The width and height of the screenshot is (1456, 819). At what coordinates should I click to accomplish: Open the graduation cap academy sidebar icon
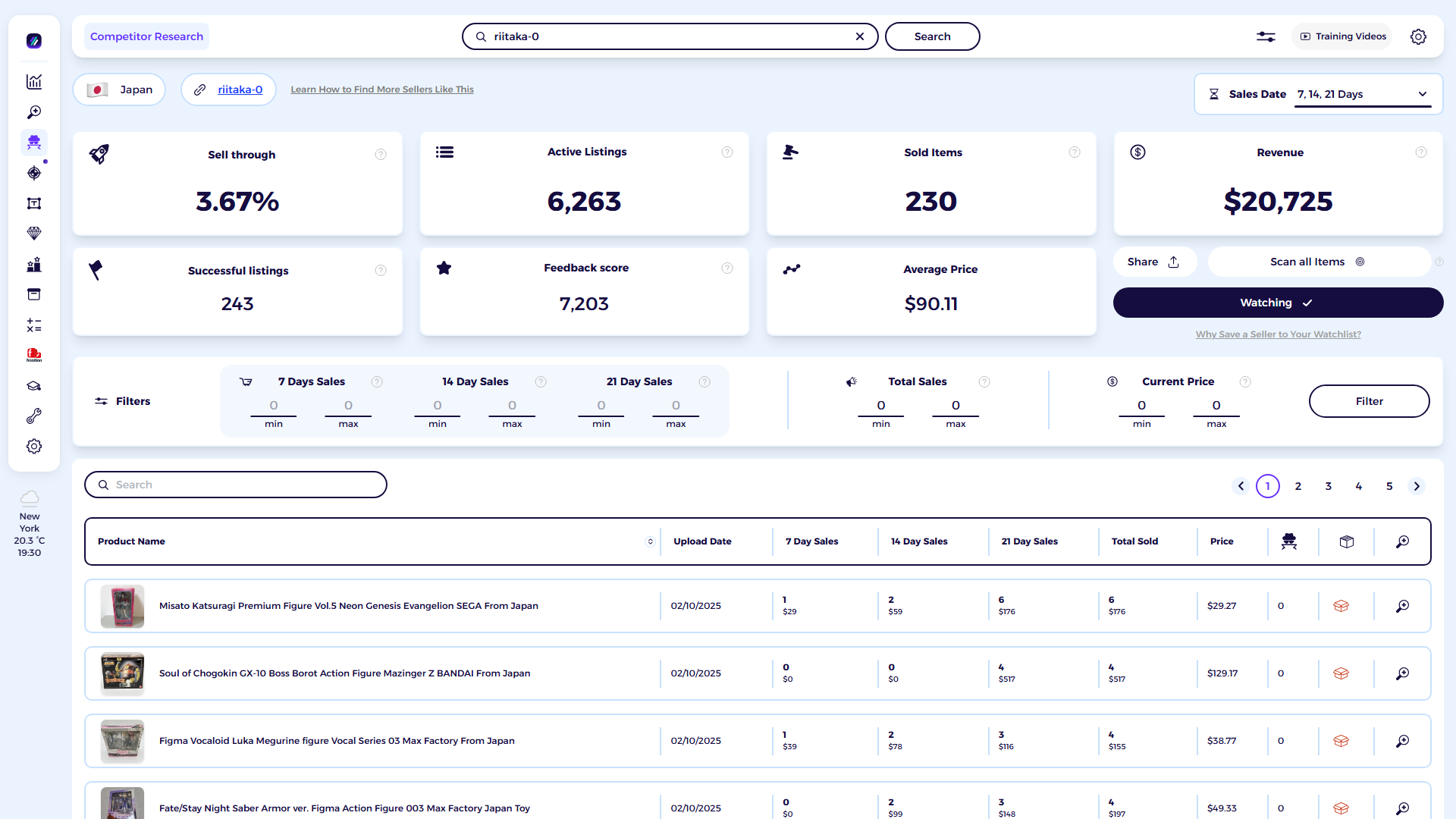coord(34,386)
